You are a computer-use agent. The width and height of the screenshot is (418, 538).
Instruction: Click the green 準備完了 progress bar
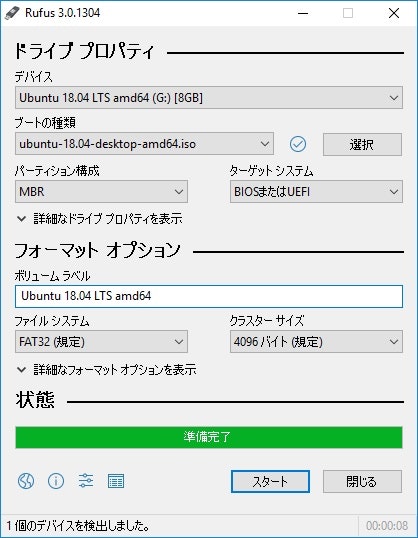pos(209,437)
